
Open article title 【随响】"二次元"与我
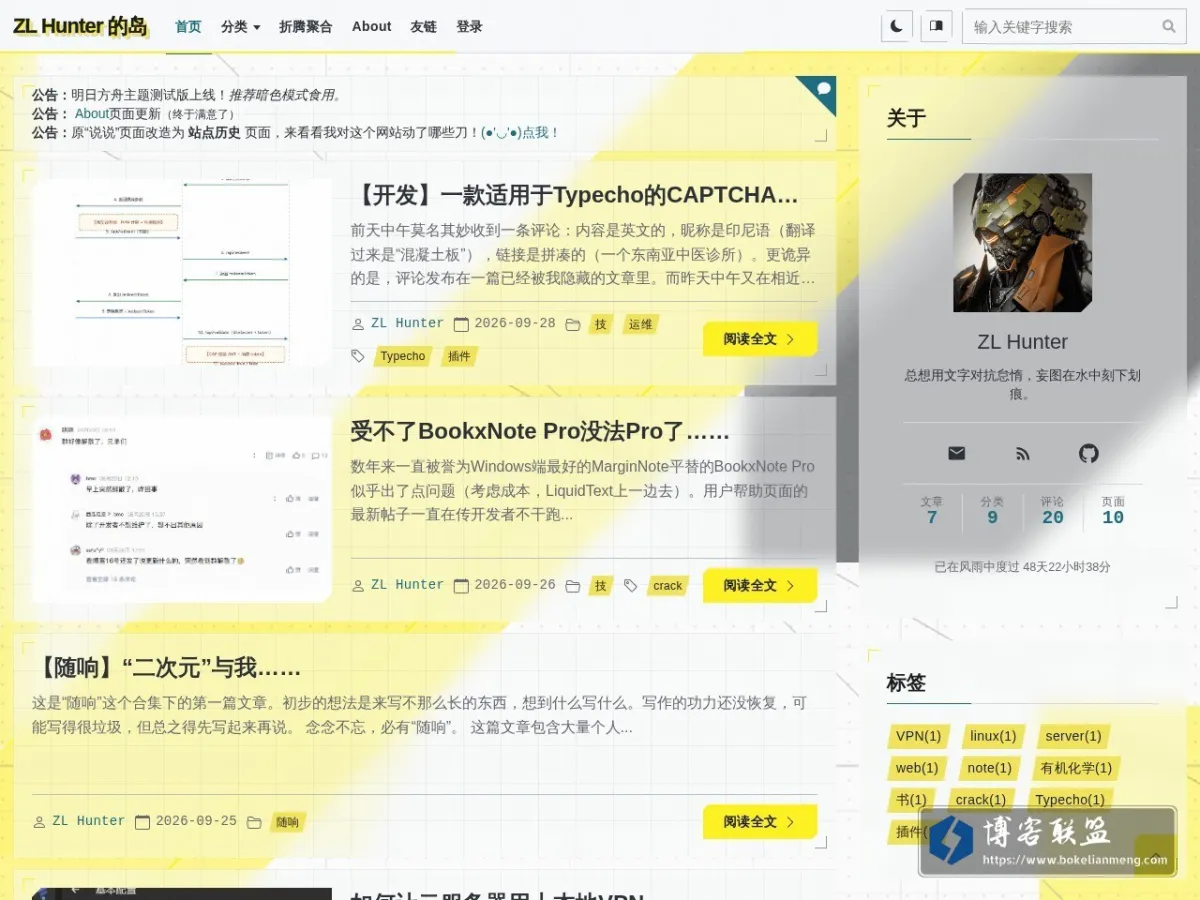[x=167, y=667]
